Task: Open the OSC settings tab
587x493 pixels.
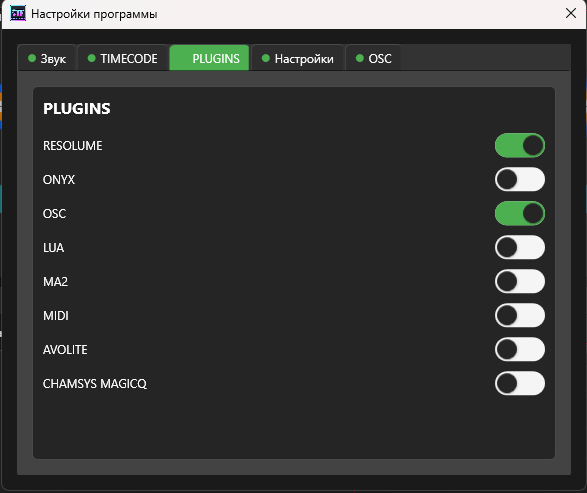Action: [x=373, y=58]
